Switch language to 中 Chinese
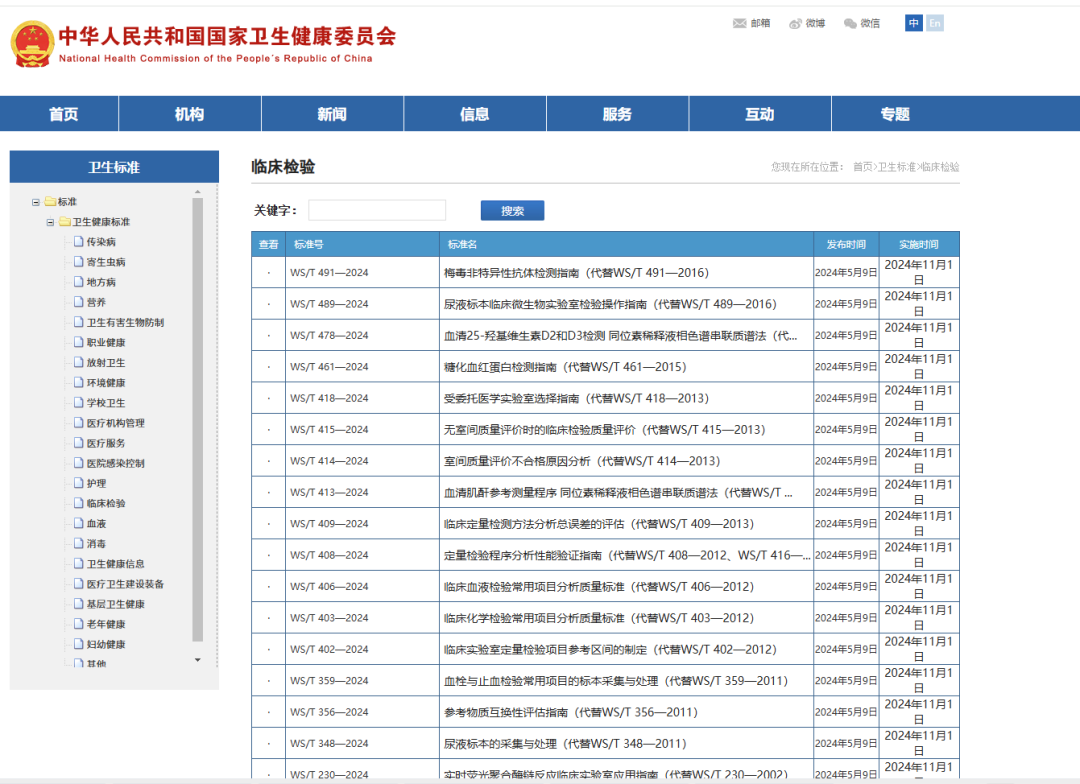Screen dimensions: 1080x784 [913, 23]
